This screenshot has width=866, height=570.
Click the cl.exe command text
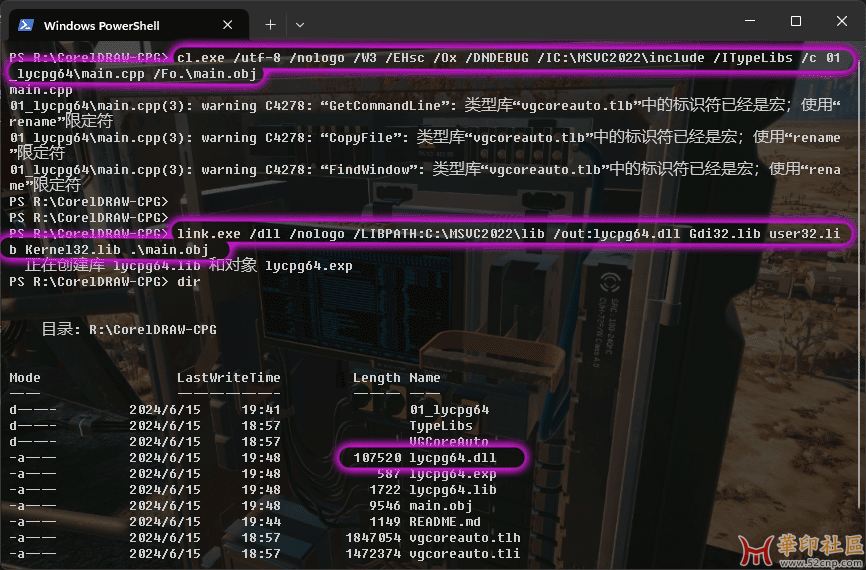pos(425,66)
